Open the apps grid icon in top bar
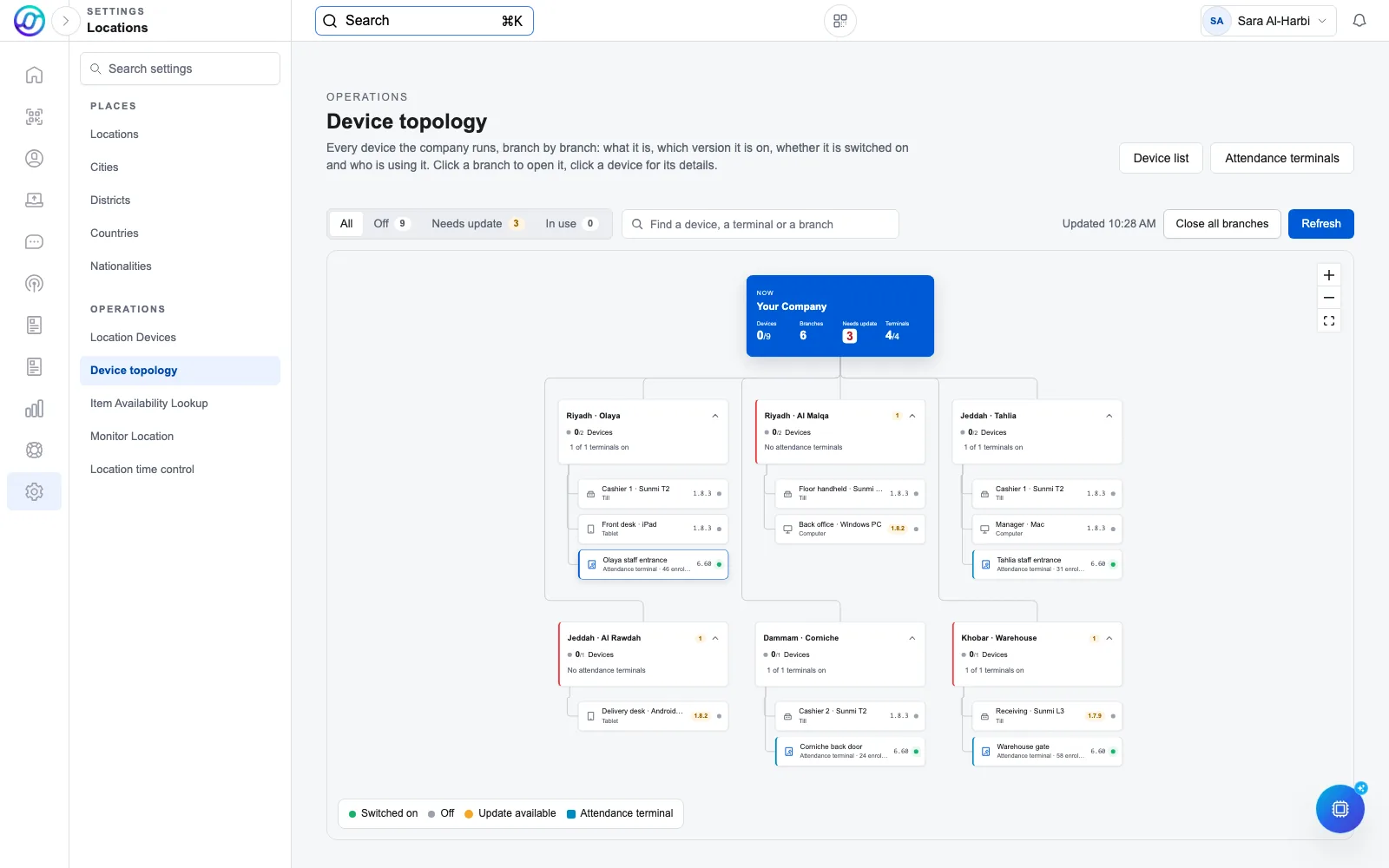 (x=839, y=21)
